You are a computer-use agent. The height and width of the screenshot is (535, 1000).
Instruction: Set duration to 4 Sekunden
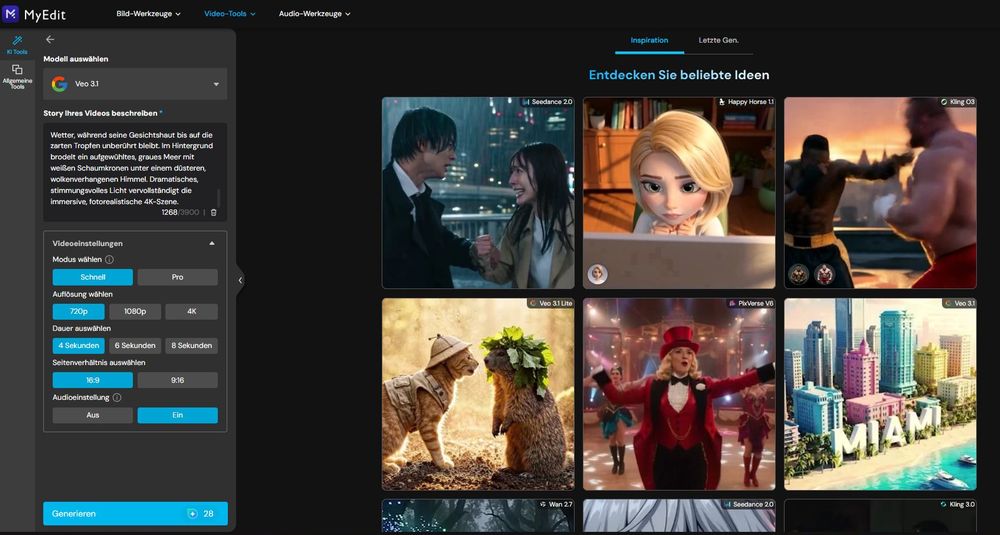pyautogui.click(x=78, y=346)
